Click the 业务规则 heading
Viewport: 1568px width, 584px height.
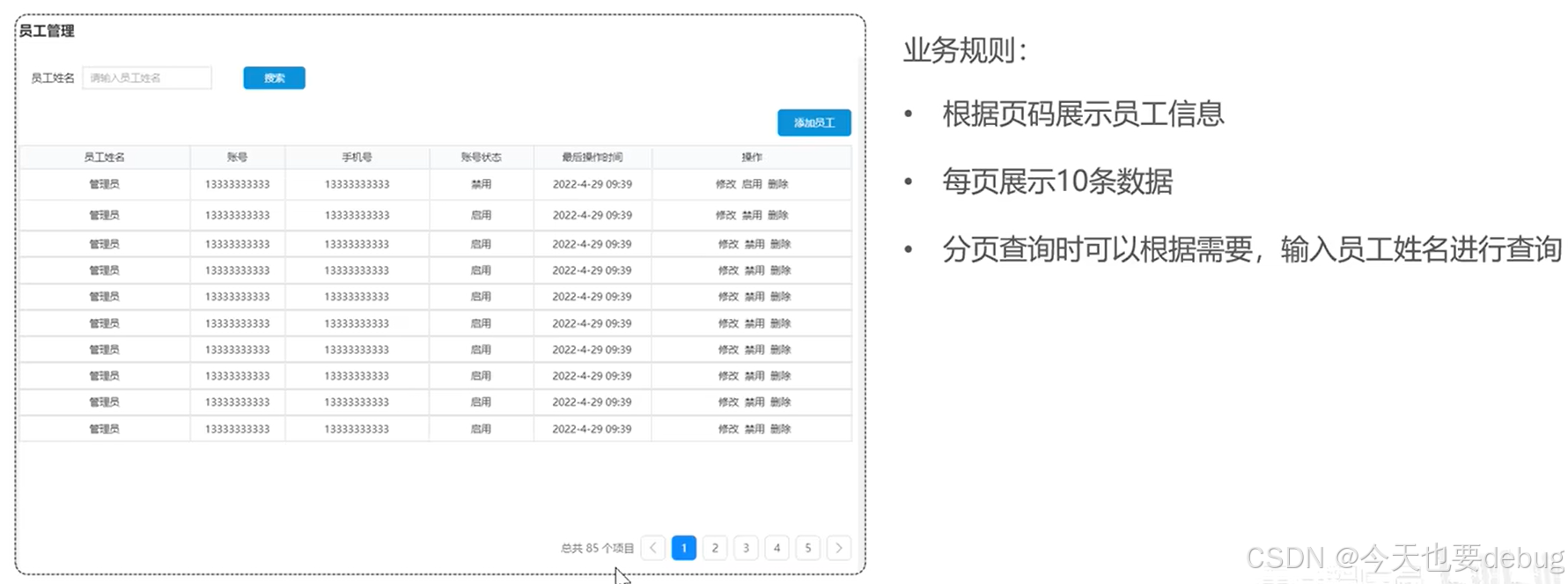(x=965, y=50)
